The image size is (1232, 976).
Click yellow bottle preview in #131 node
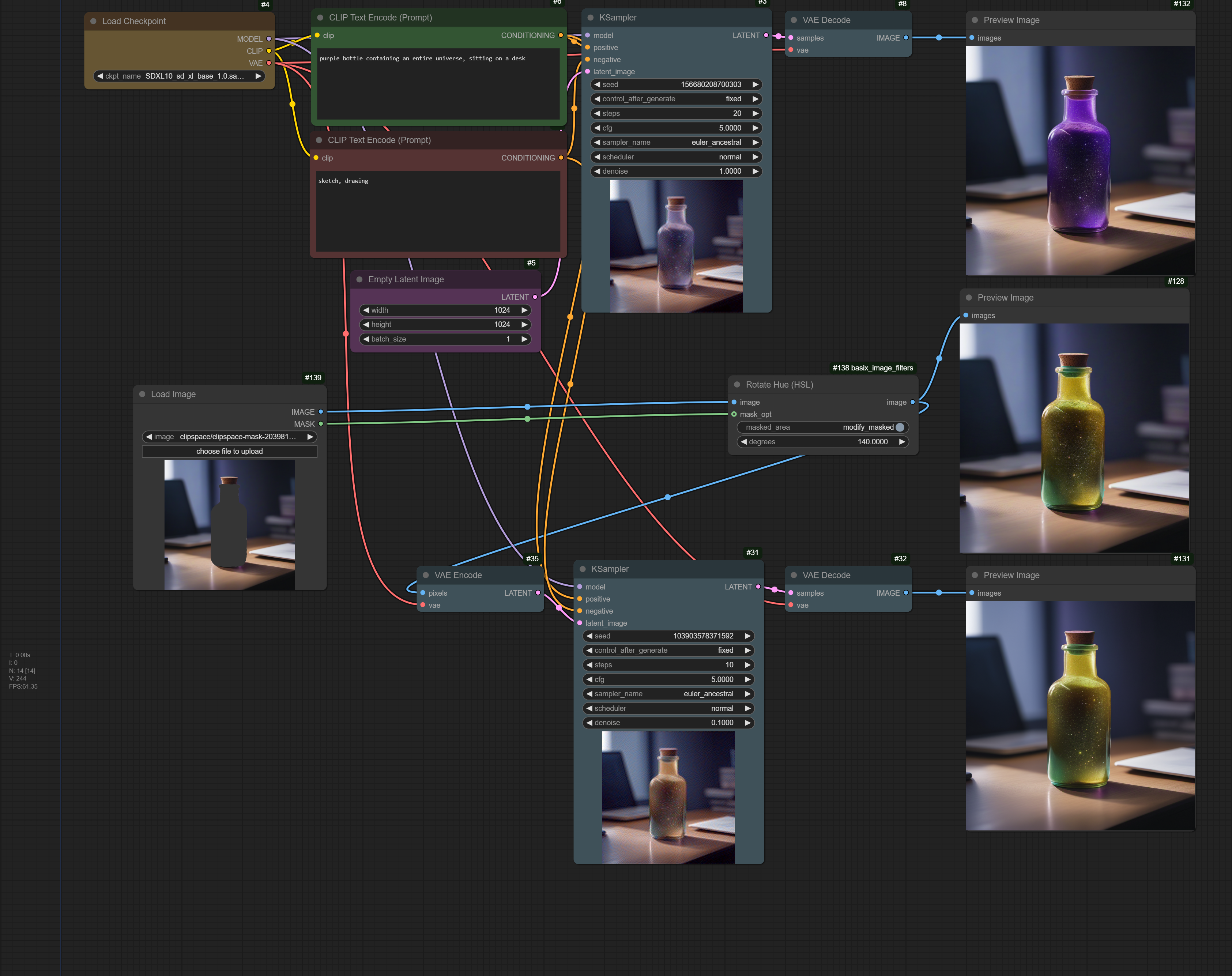(x=1080, y=715)
